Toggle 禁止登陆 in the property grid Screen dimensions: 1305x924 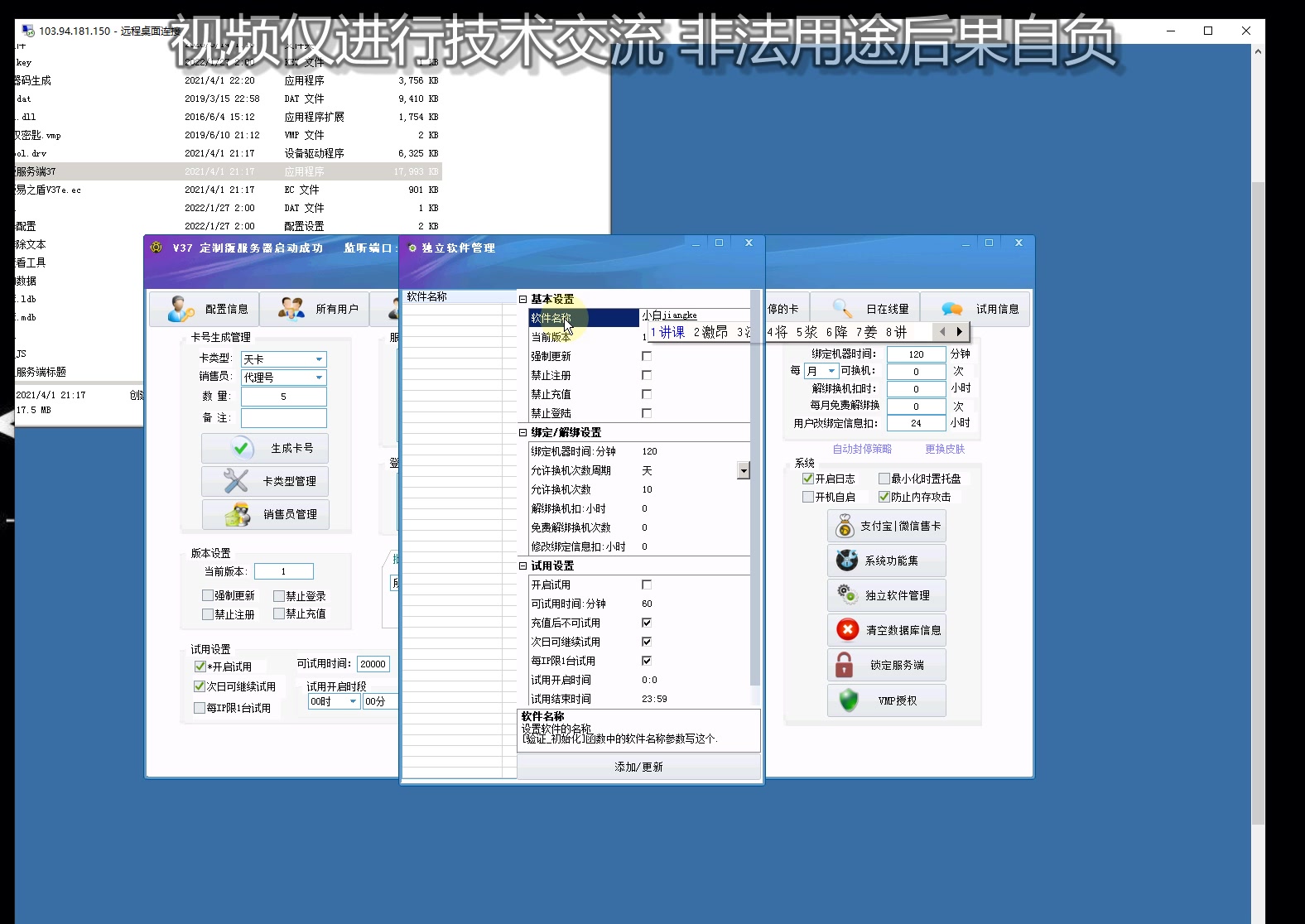(x=647, y=413)
